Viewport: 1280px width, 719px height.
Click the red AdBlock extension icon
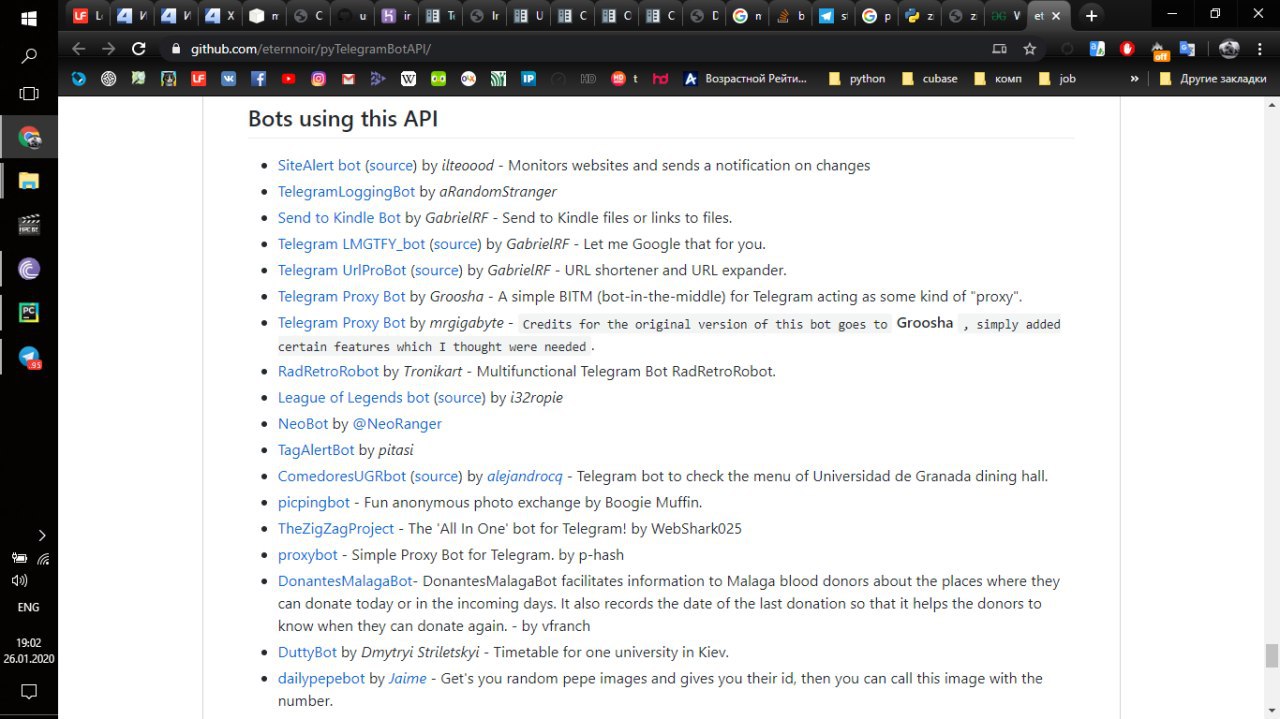[x=1127, y=48]
